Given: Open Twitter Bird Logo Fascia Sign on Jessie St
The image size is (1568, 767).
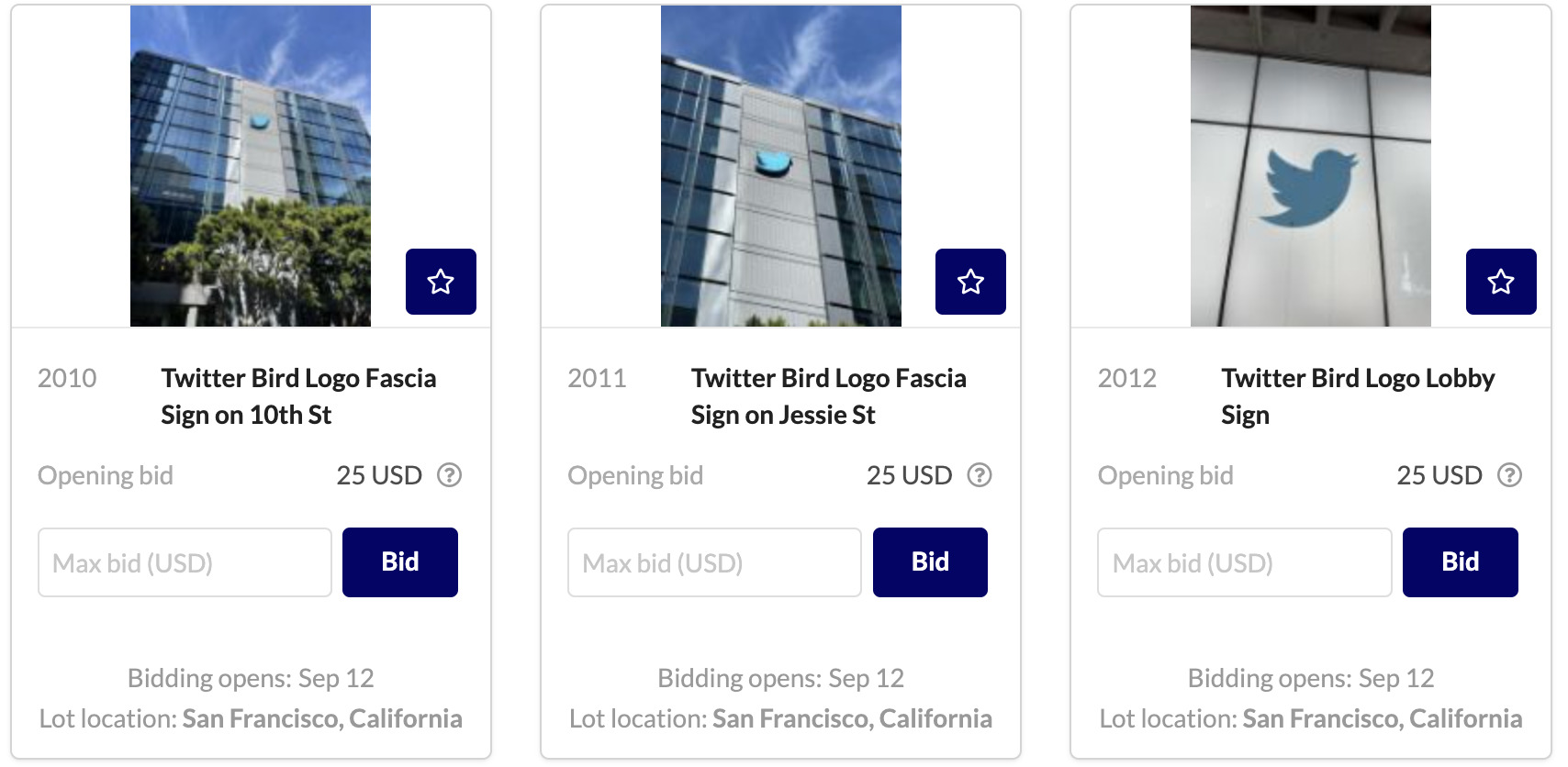Looking at the screenshot, I should [828, 396].
